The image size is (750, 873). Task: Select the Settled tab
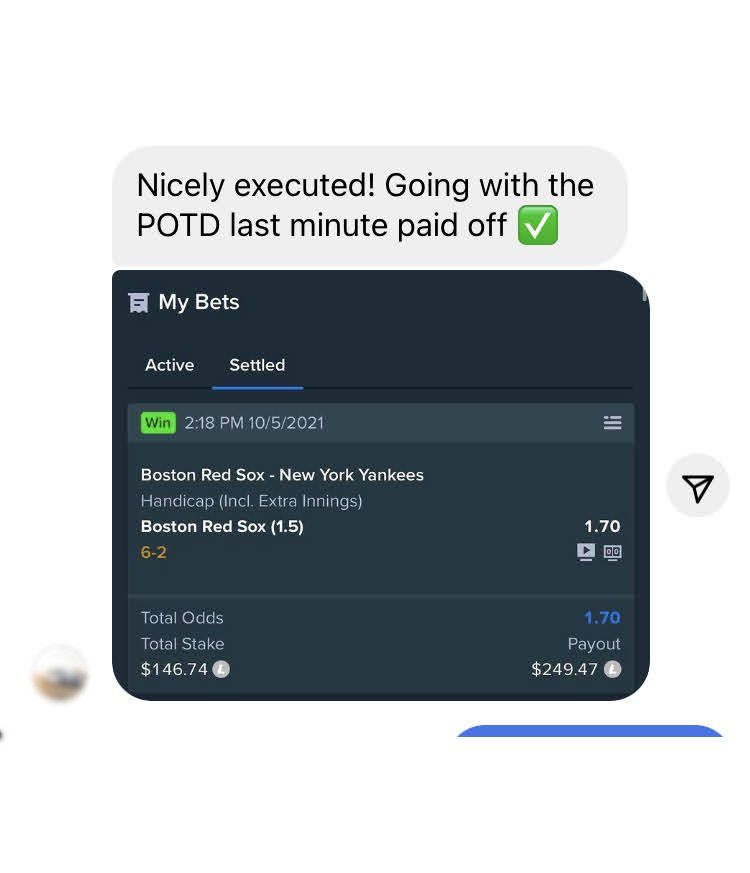[257, 365]
